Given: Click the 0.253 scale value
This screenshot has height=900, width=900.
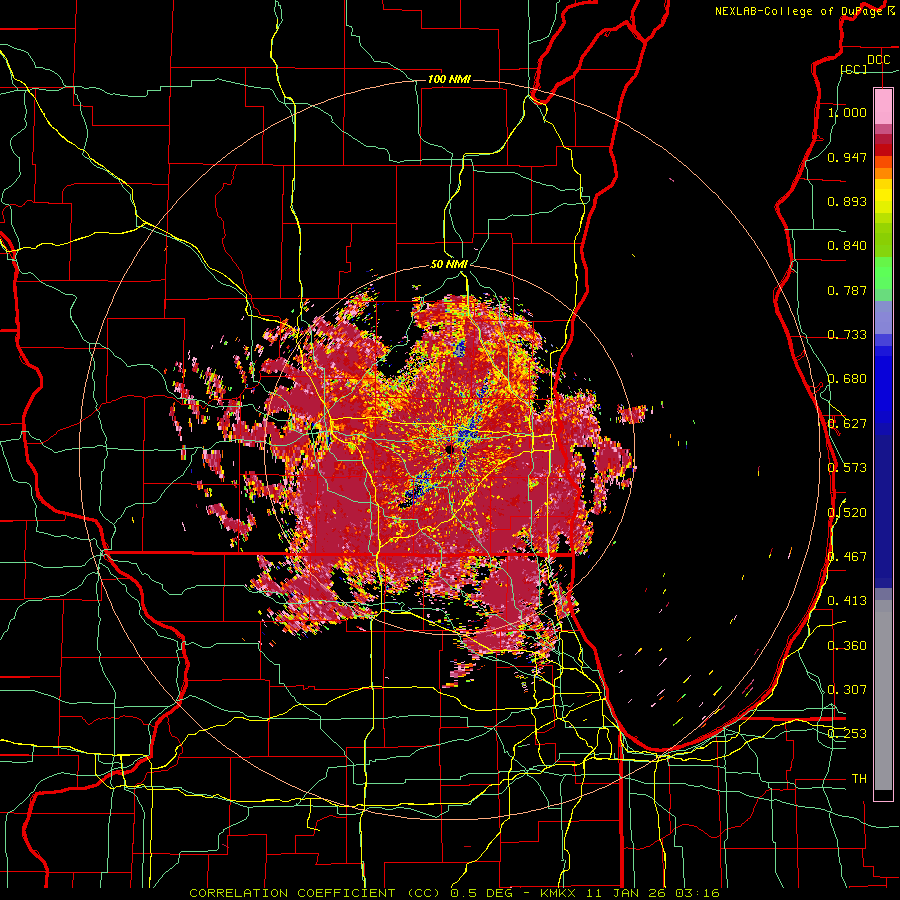Looking at the screenshot, I should pyautogui.click(x=847, y=734).
